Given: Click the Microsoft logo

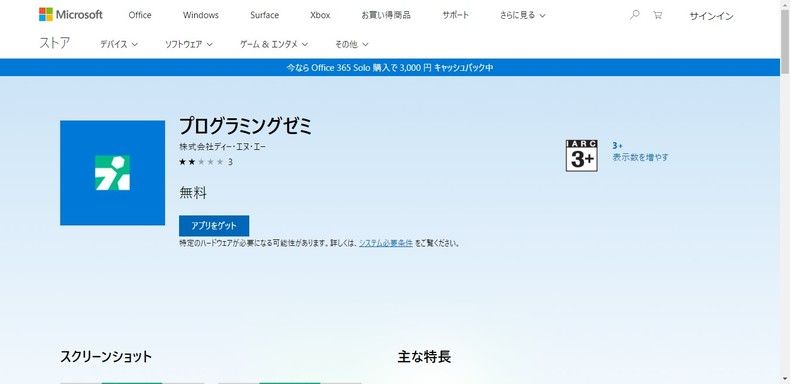Looking at the screenshot, I should 71,15.
